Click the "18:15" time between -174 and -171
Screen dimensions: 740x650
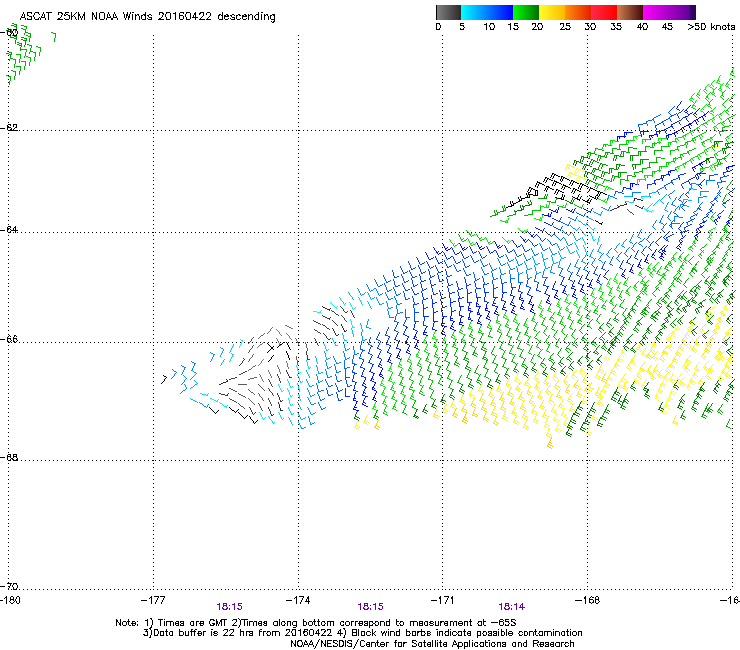pos(370,607)
